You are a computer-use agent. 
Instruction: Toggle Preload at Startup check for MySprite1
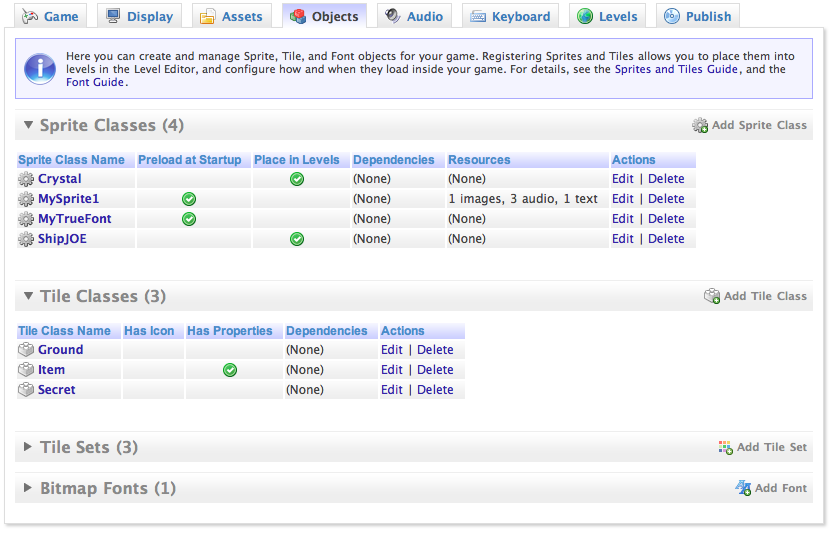[x=189, y=199]
